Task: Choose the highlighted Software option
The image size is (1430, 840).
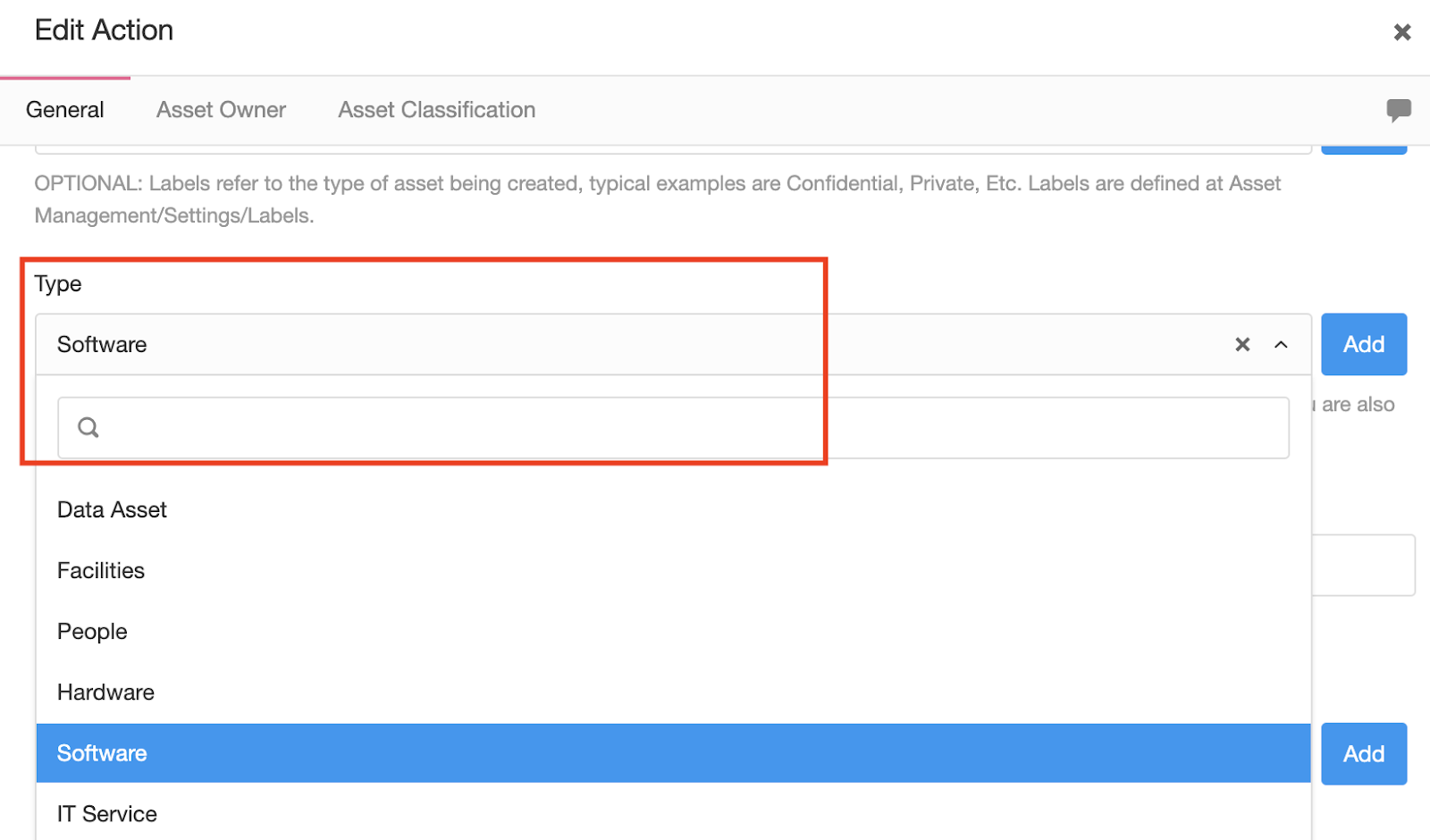Action: pos(673,753)
